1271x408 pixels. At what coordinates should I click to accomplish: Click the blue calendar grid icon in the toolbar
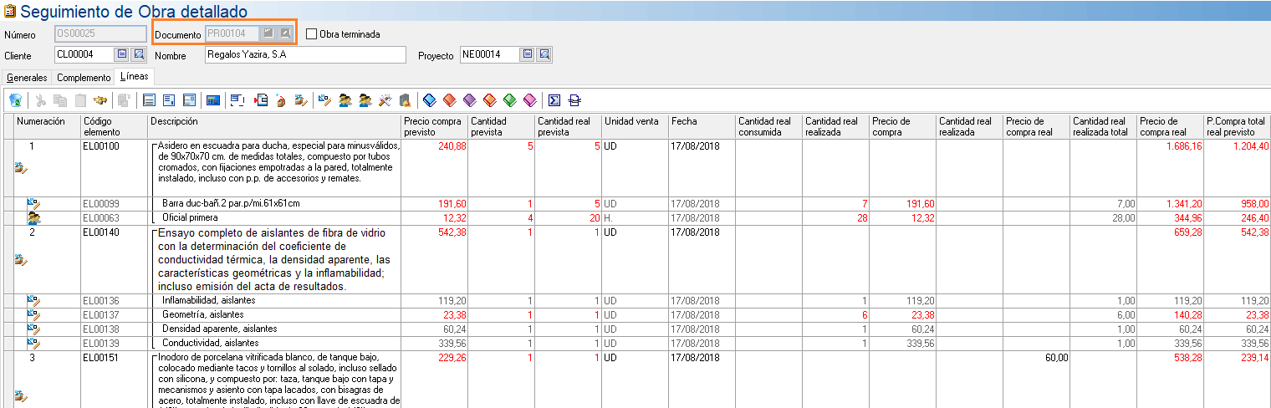[x=213, y=100]
